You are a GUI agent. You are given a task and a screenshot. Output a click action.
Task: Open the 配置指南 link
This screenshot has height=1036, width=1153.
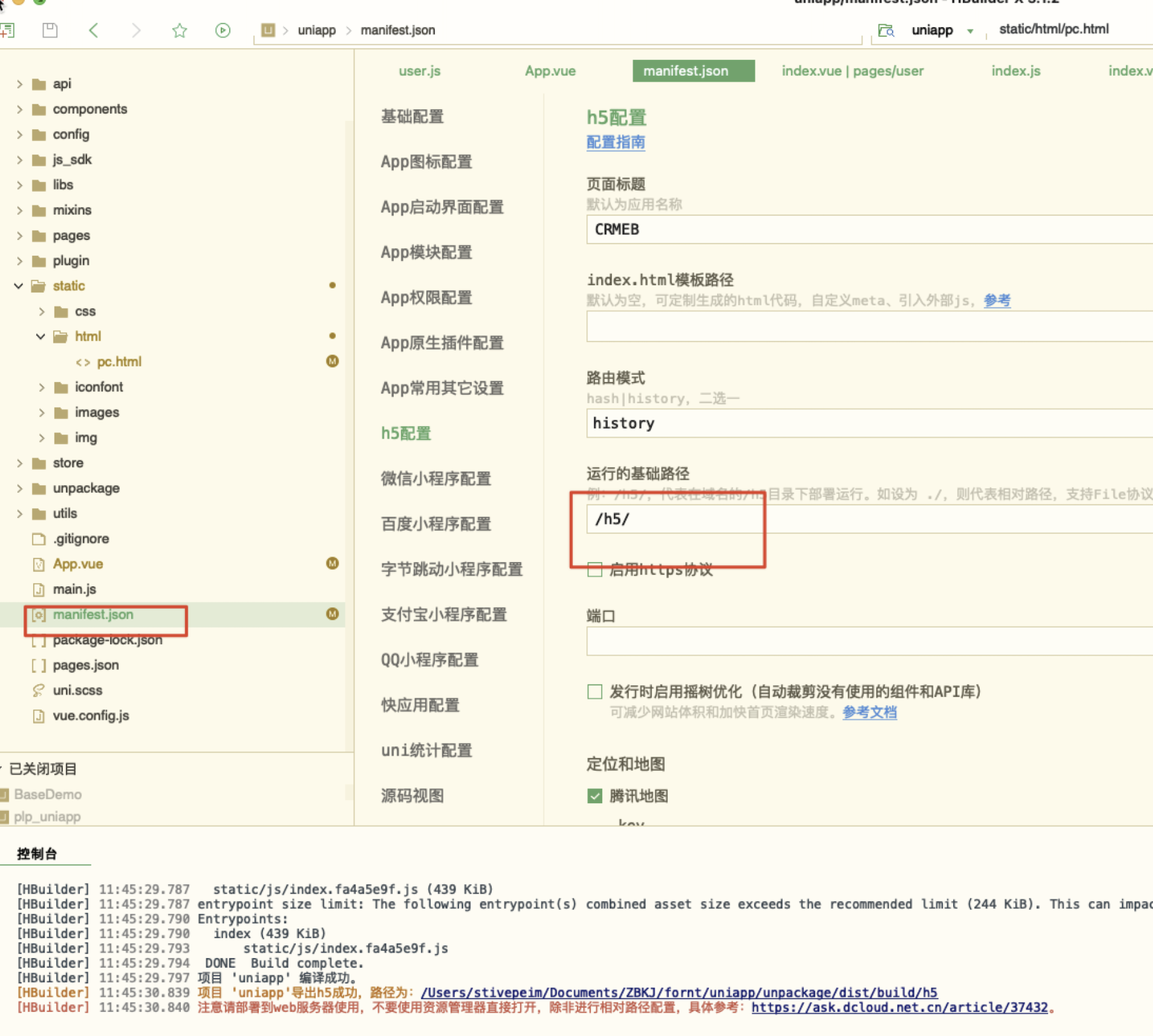(615, 143)
